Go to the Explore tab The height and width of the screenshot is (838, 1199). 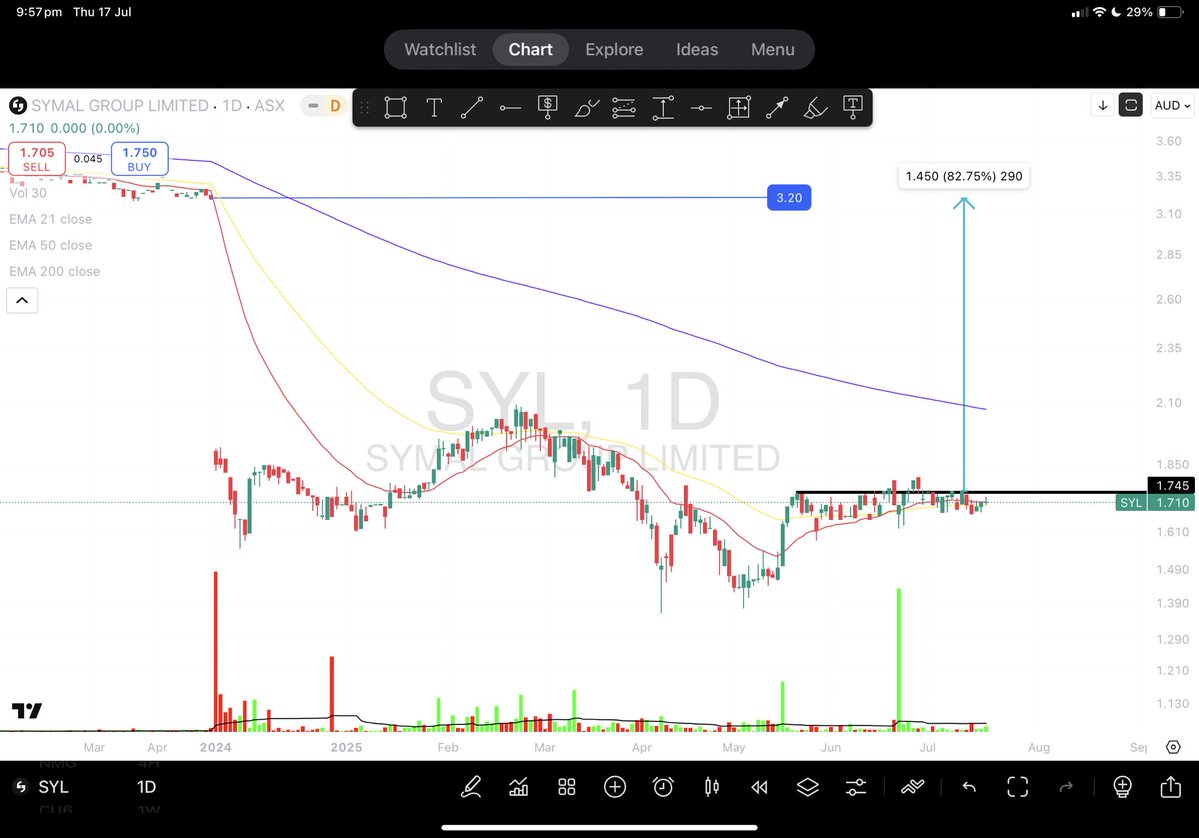pos(614,50)
